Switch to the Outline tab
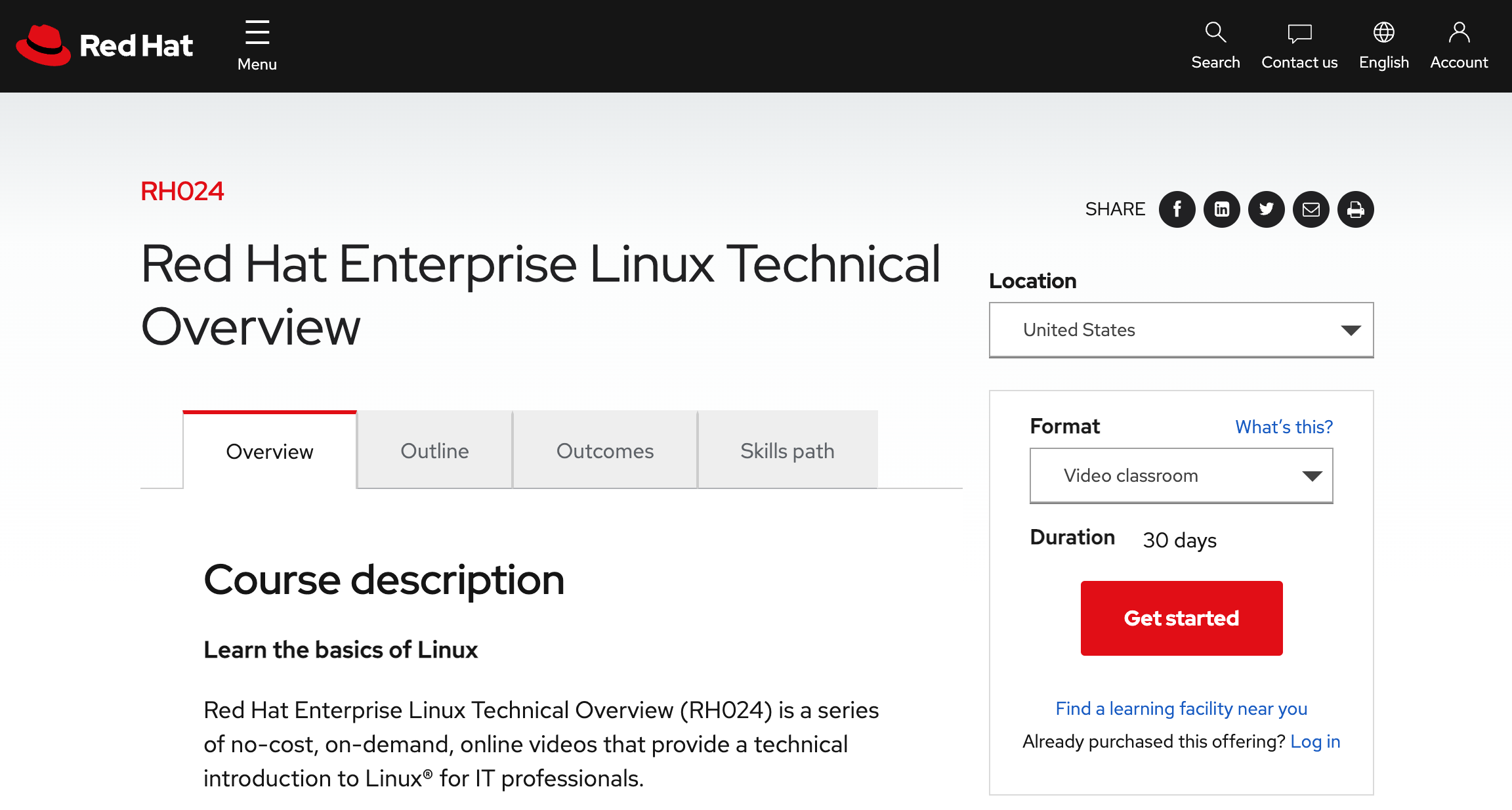Screen dimensions: 1512x810 point(434,451)
